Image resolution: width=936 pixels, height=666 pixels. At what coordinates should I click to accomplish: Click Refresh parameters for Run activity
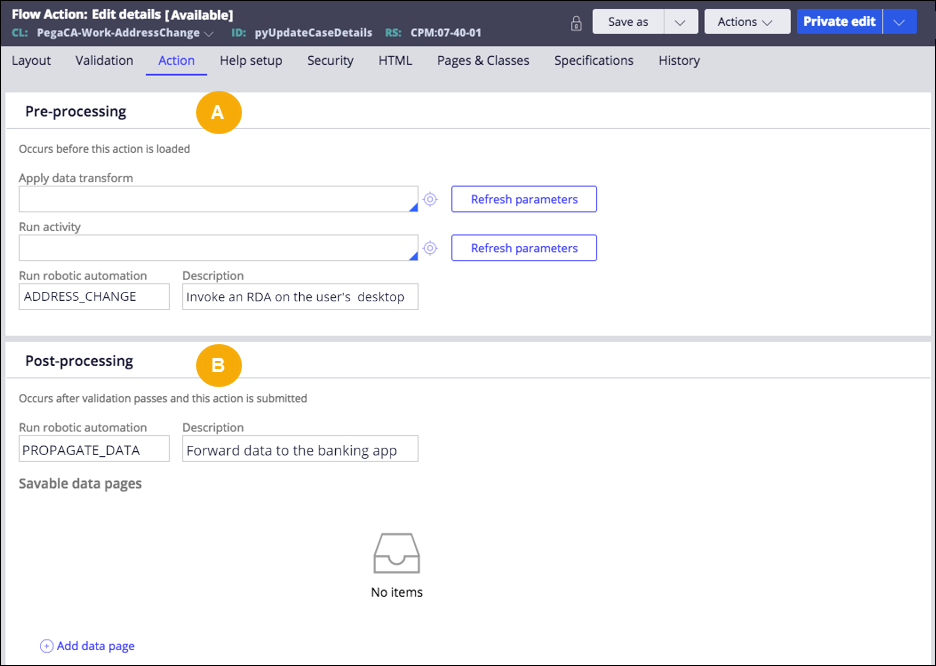(x=524, y=248)
